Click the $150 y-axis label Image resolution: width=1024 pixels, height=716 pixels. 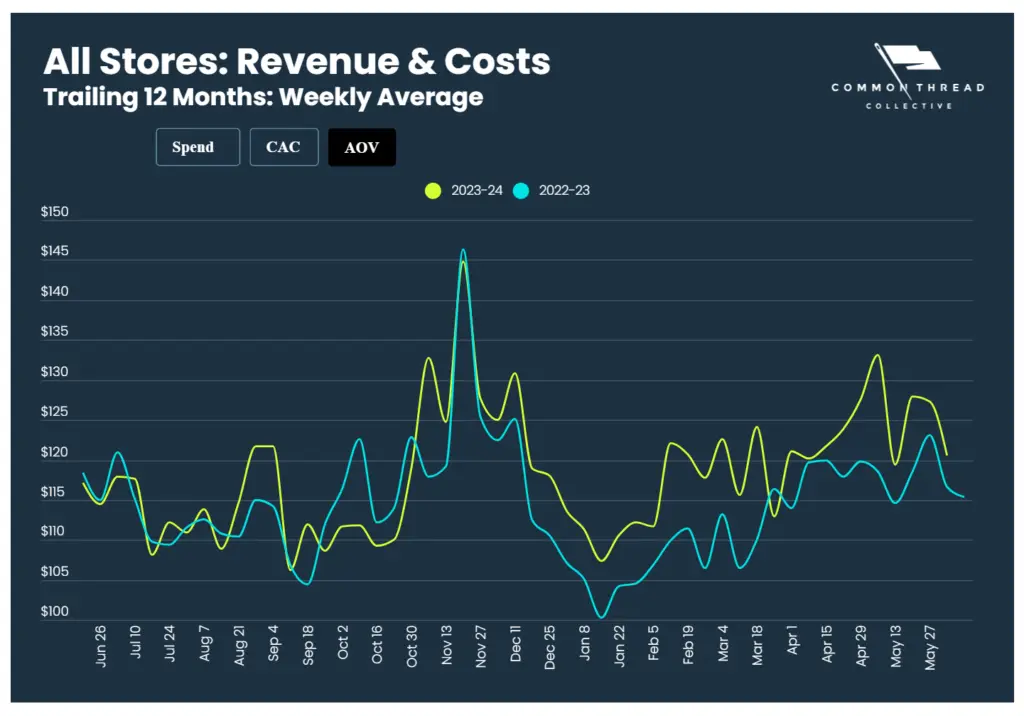(54, 212)
